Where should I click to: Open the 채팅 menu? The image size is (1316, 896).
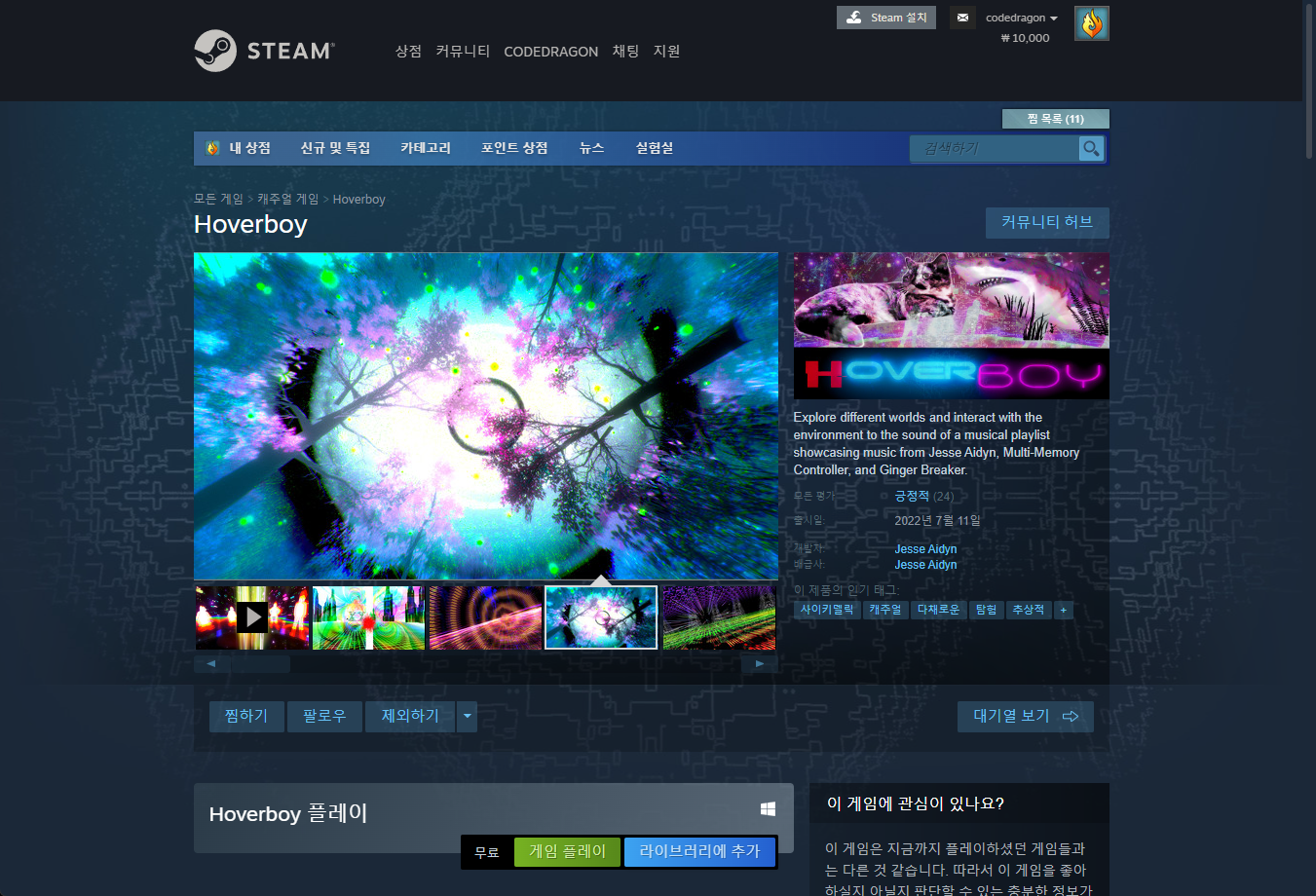tap(625, 52)
